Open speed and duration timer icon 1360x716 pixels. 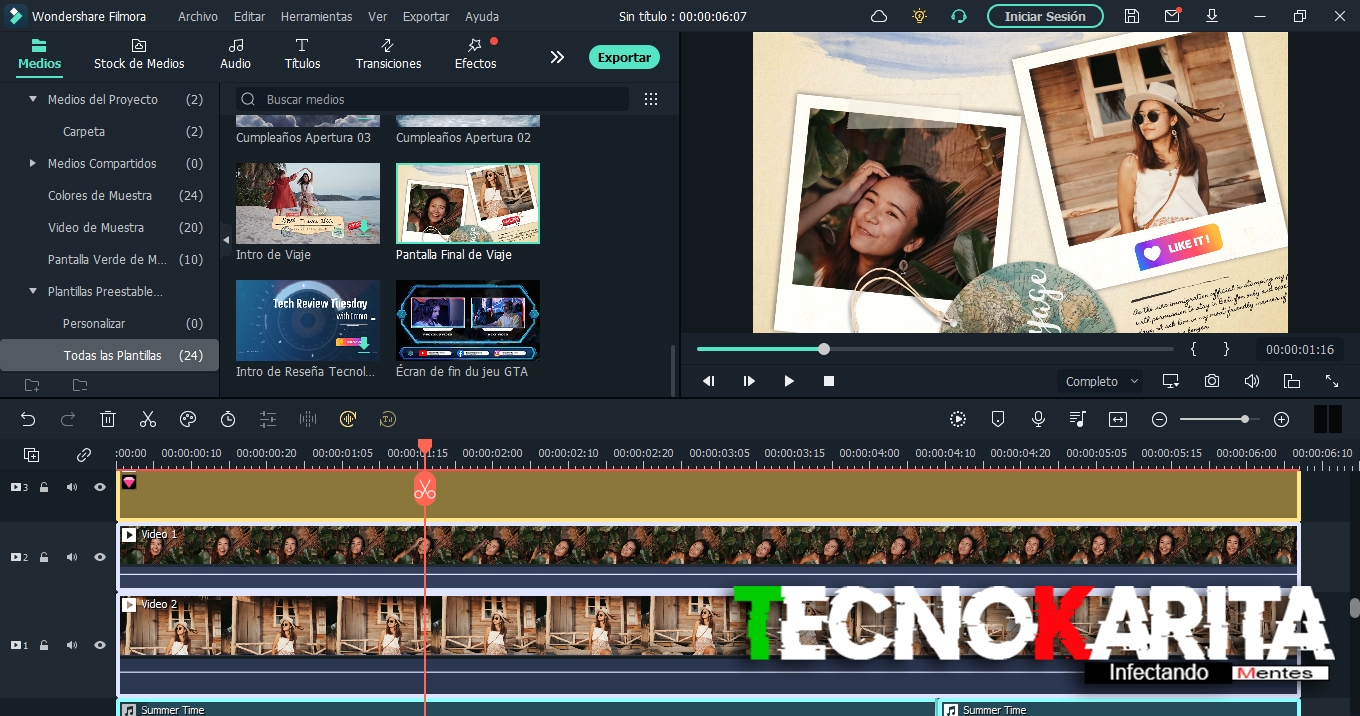(228, 419)
